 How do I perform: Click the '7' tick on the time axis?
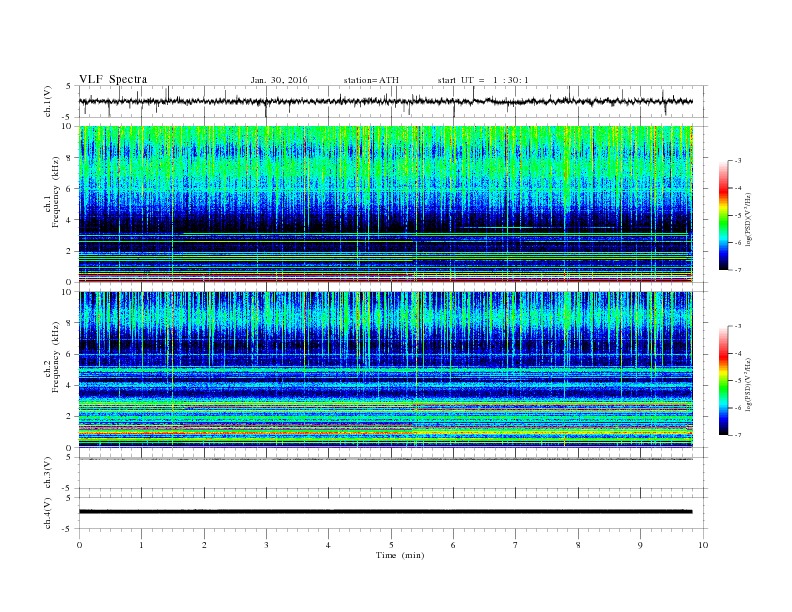click(516, 545)
